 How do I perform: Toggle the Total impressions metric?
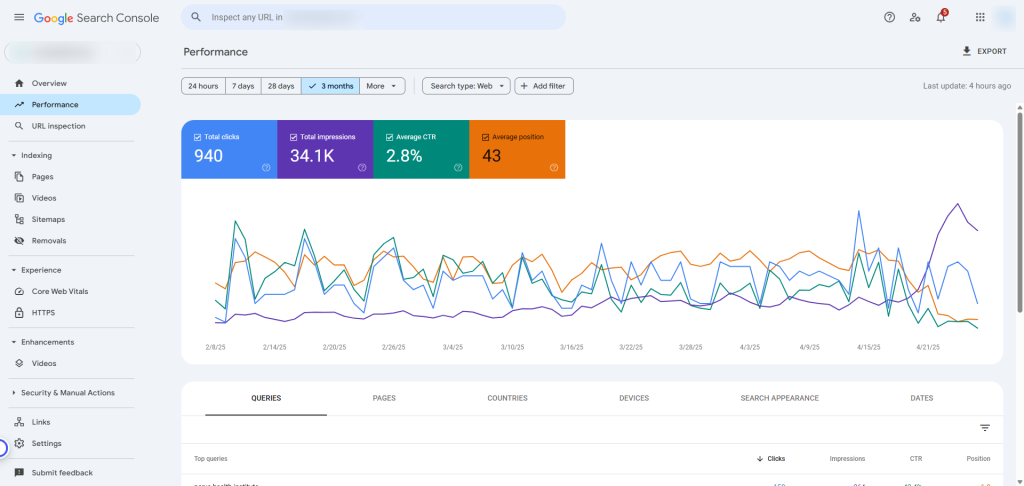[293, 137]
